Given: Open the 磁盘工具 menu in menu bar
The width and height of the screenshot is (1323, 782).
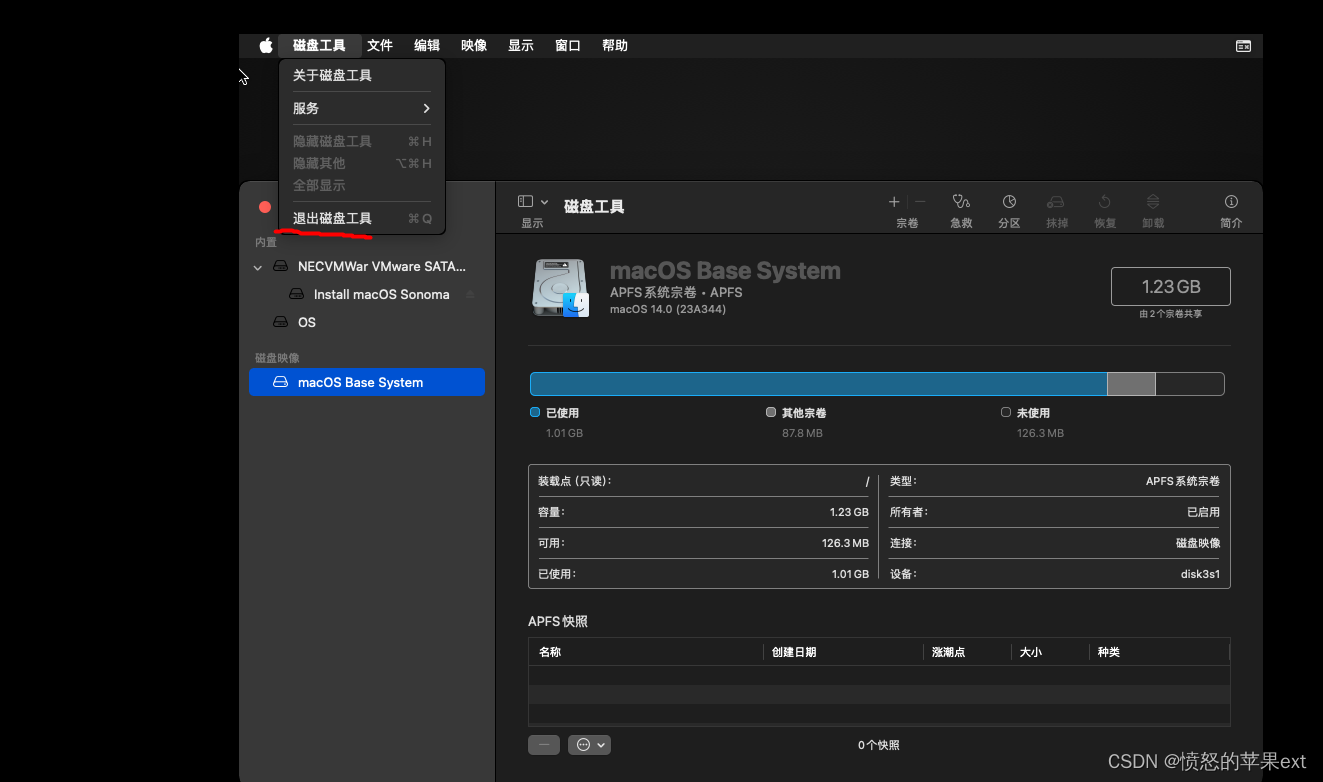Looking at the screenshot, I should (319, 45).
